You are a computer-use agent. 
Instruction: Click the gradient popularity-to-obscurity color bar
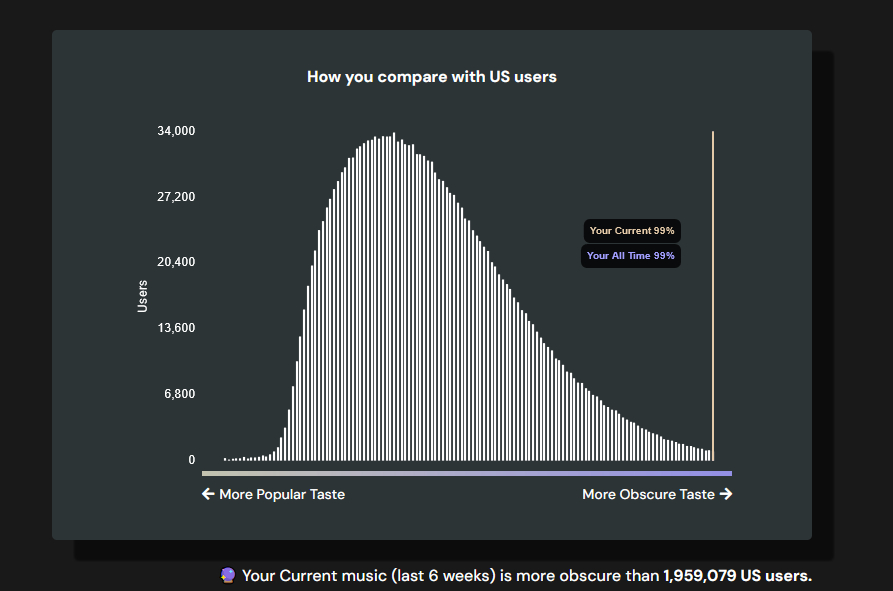[467, 473]
